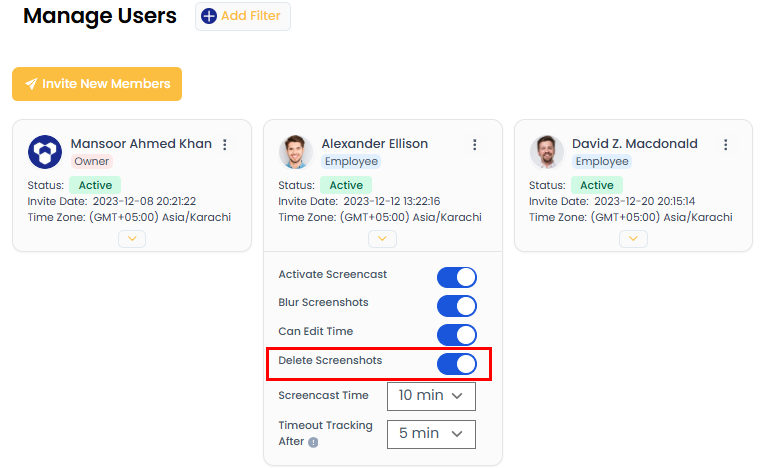The height and width of the screenshot is (468, 761).
Task: Click the Add Filter button
Action: click(243, 16)
